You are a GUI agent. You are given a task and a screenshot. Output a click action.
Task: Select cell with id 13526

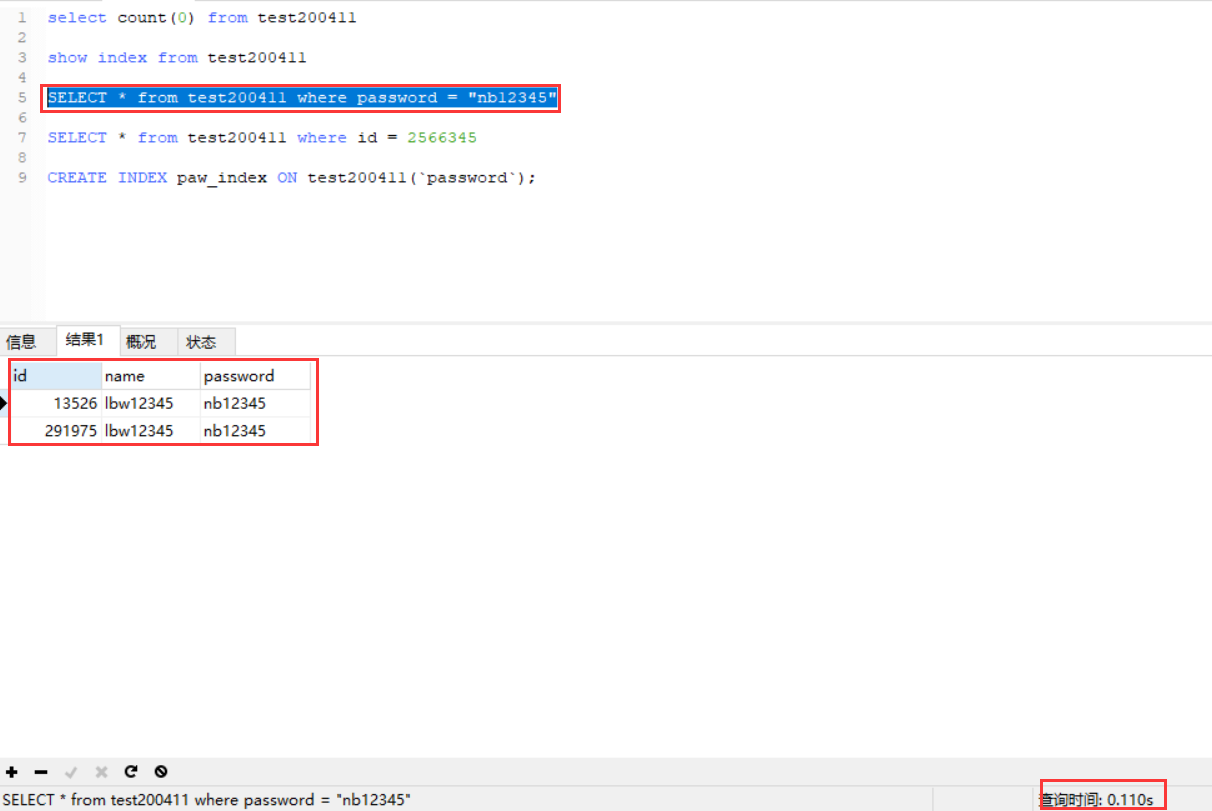coord(56,404)
